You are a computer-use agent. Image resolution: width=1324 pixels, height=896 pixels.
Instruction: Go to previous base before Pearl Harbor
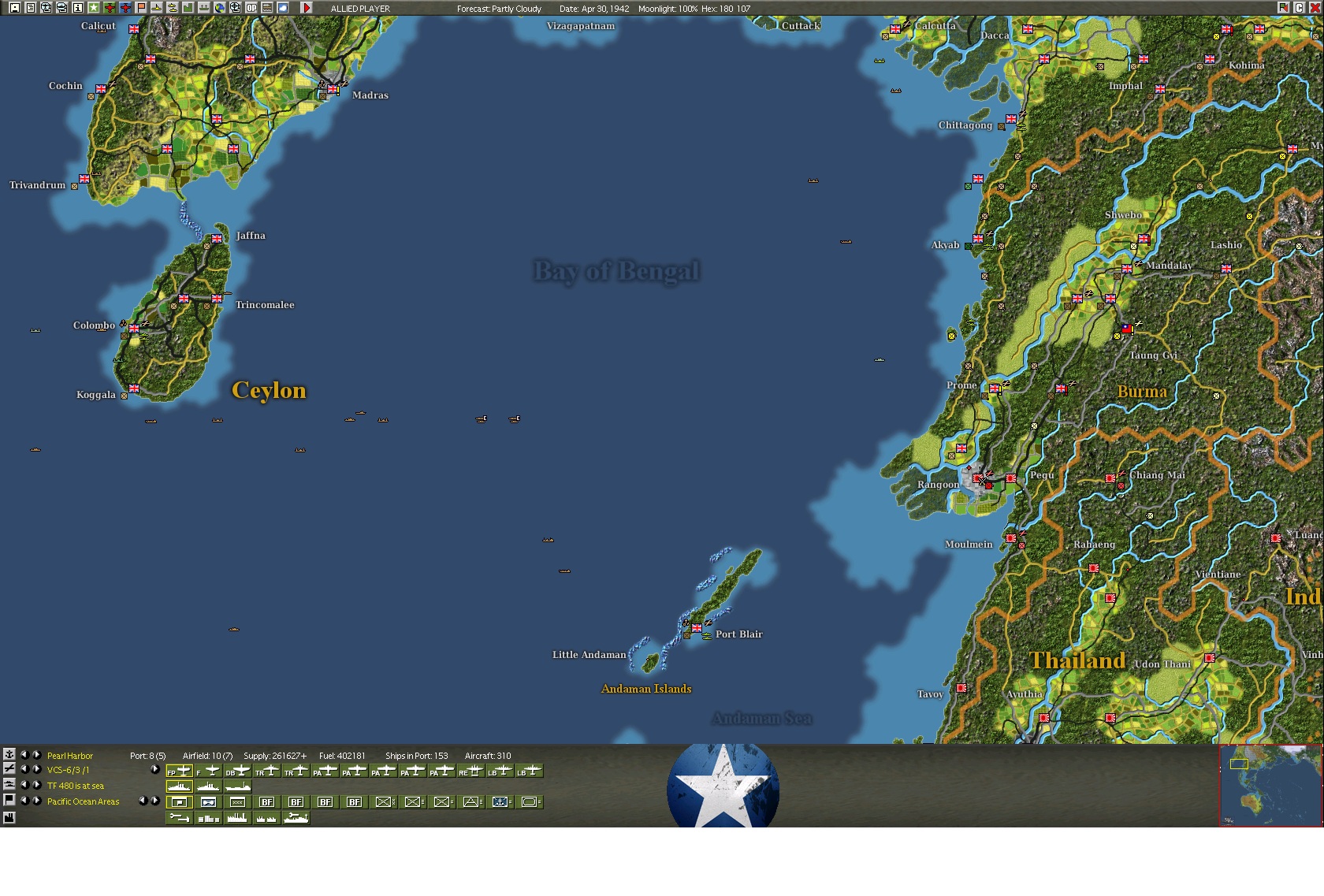coord(24,754)
